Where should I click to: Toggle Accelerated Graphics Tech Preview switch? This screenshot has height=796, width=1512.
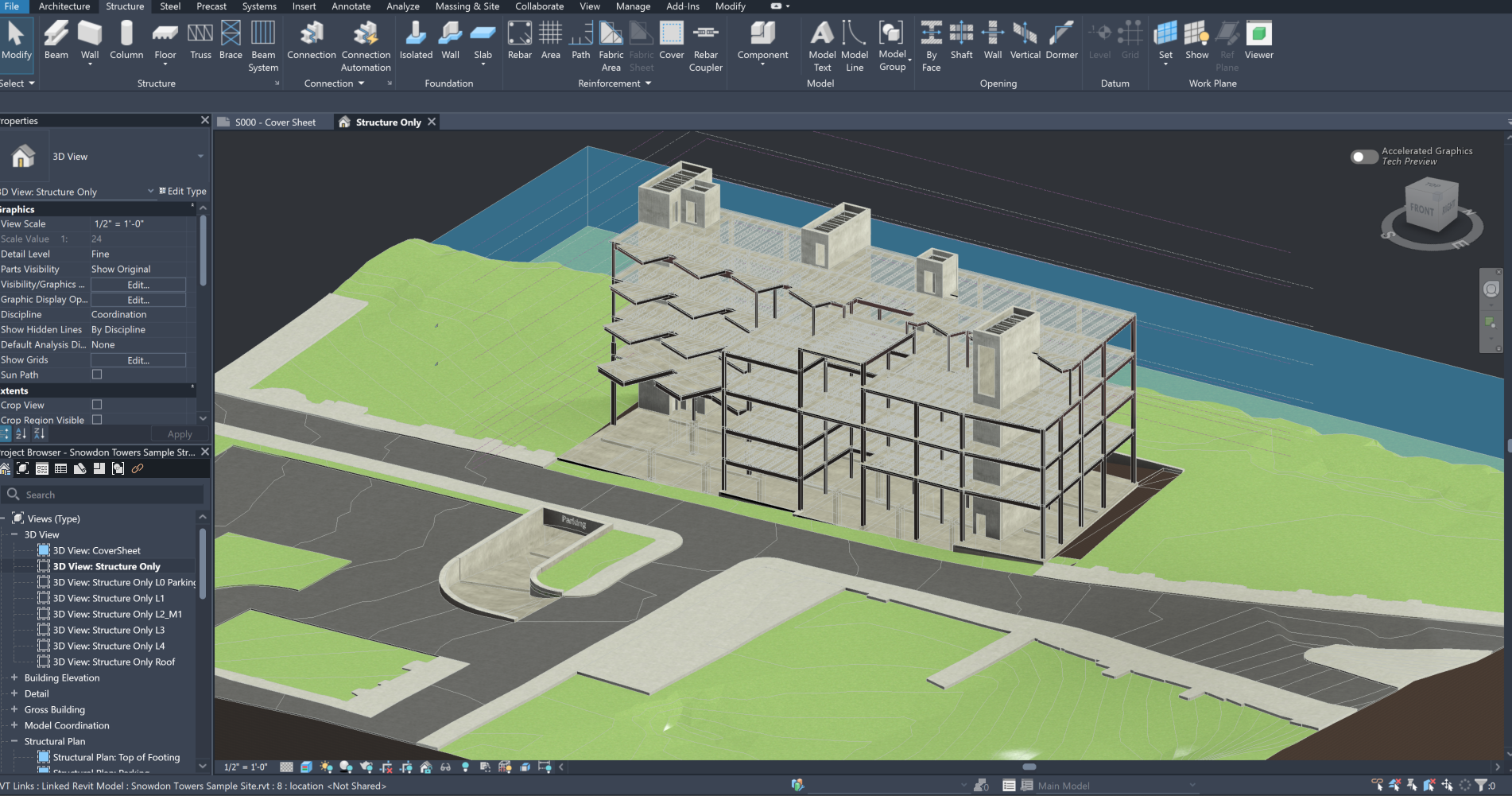pos(1363,157)
